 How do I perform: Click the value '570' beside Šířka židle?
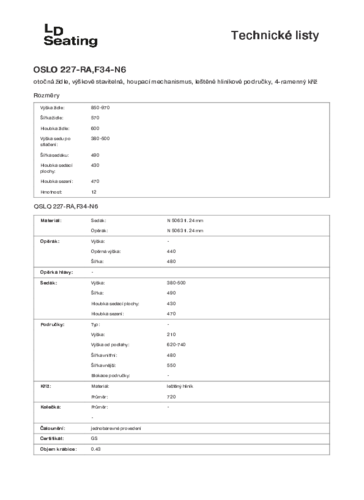tap(95, 118)
